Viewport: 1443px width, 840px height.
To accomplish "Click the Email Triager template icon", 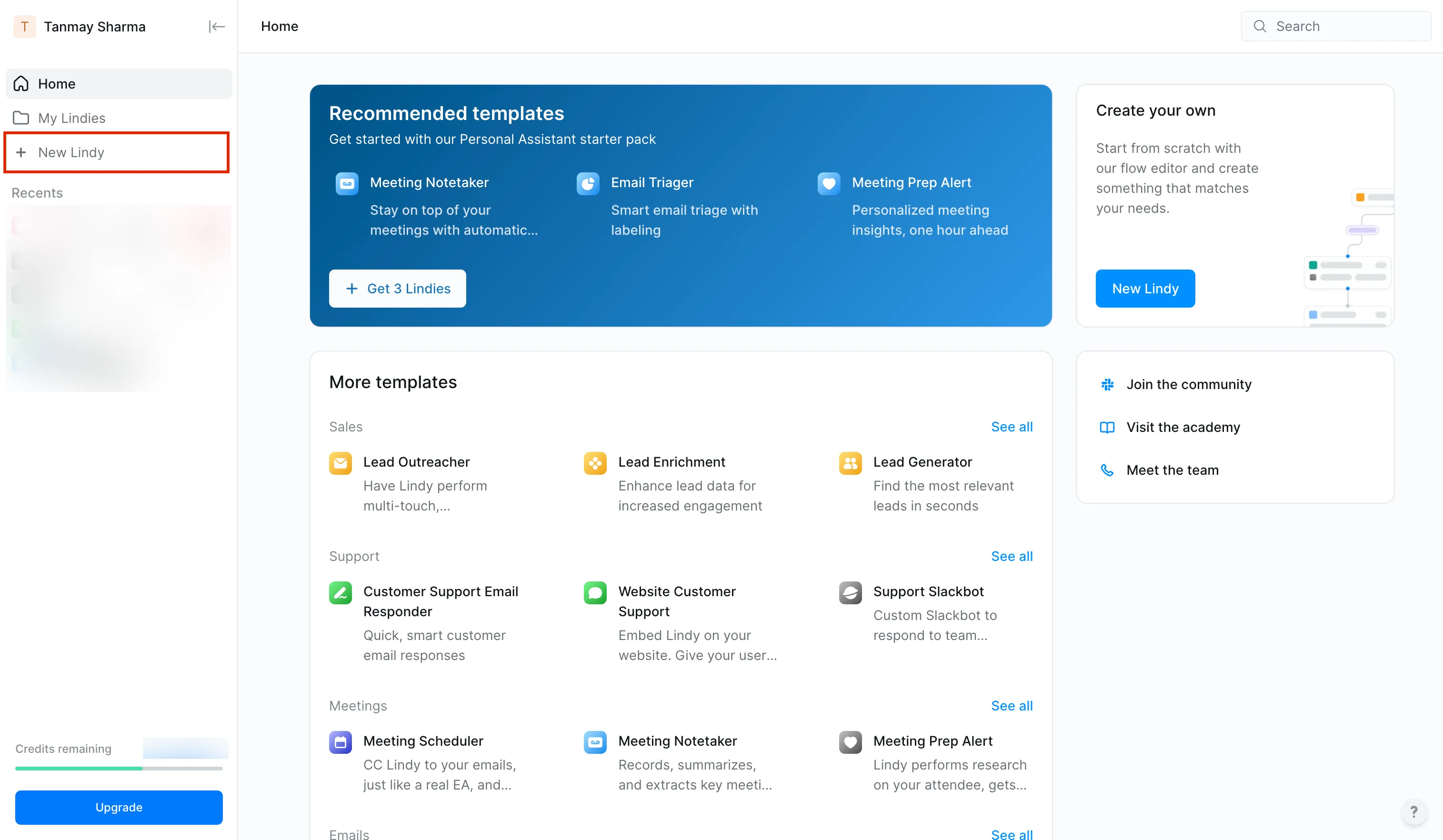I will [588, 184].
